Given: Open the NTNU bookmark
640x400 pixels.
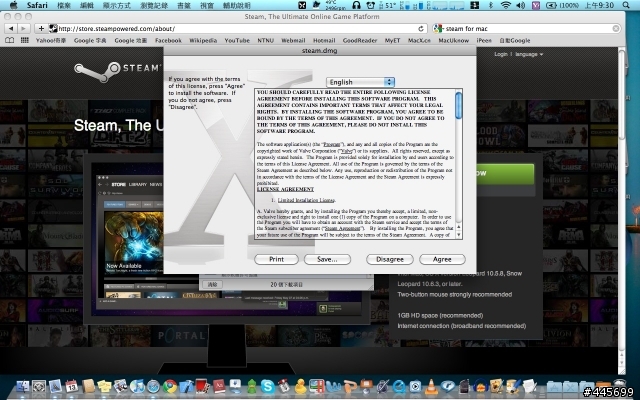Looking at the screenshot, I should 265,40.
